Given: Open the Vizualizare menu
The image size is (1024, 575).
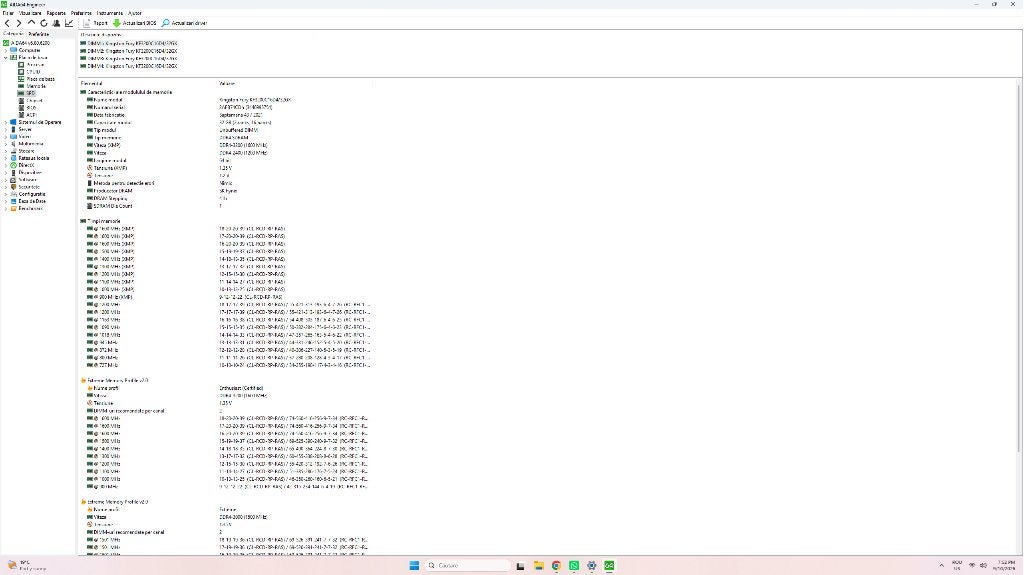Looking at the screenshot, I should click(30, 13).
